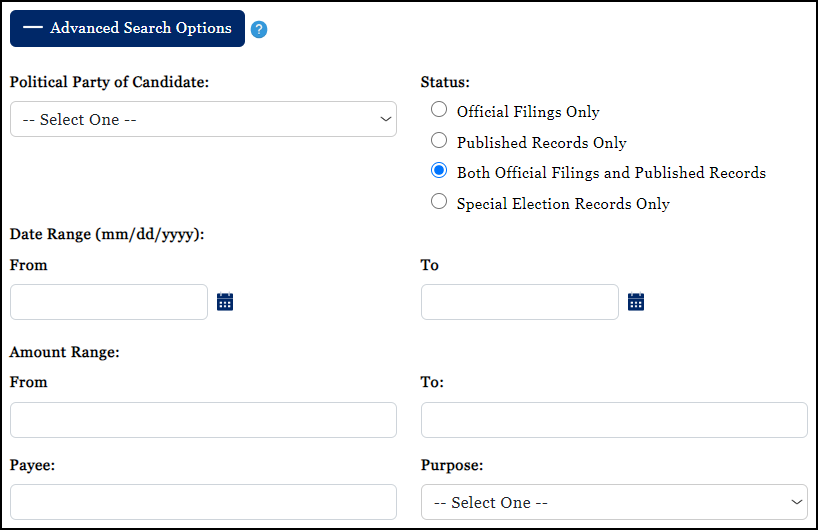Image resolution: width=818 pixels, height=530 pixels.
Task: Click the chevron arrow of Purpose select
Action: (797, 502)
